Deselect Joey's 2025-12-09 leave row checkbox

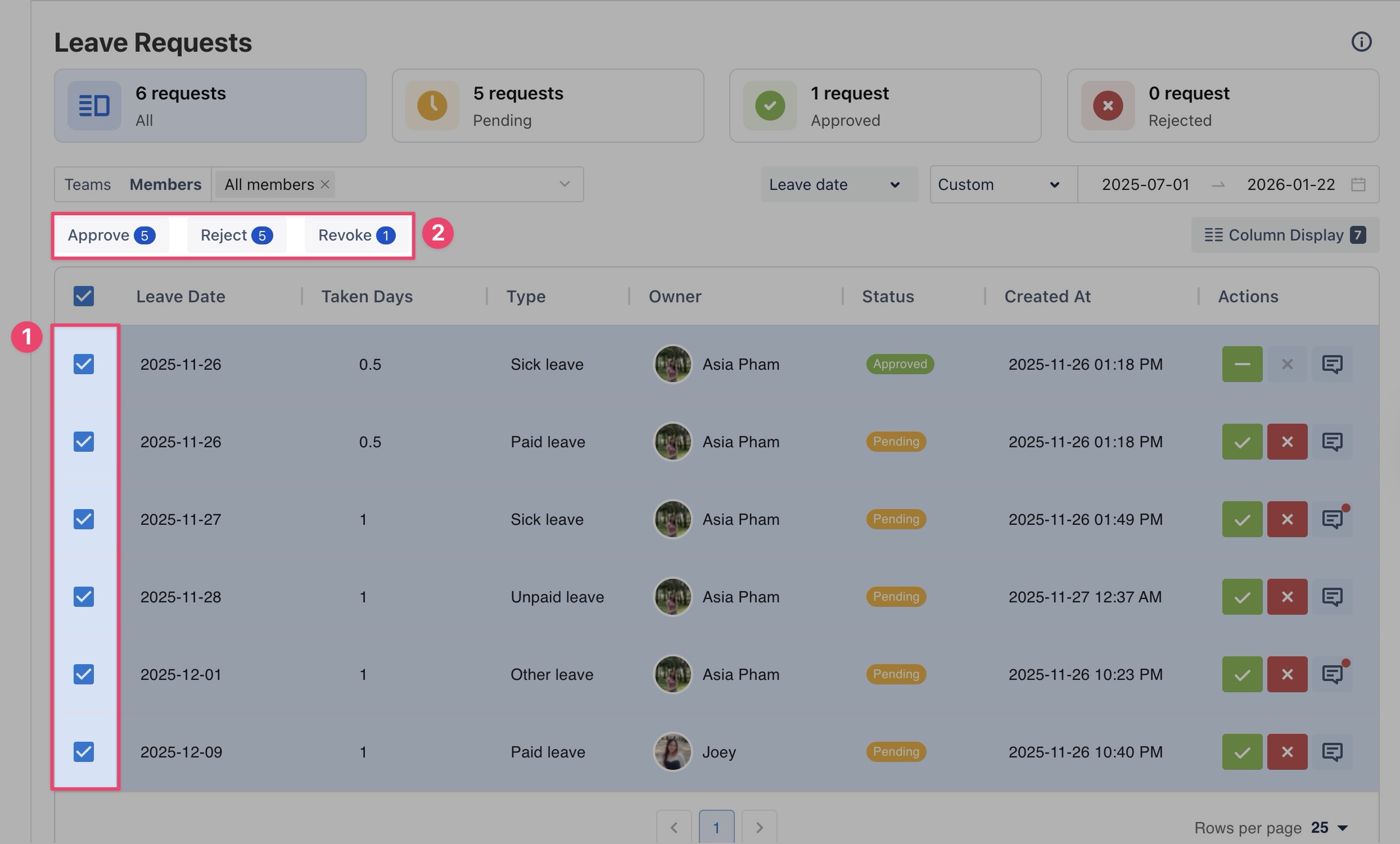[84, 752]
